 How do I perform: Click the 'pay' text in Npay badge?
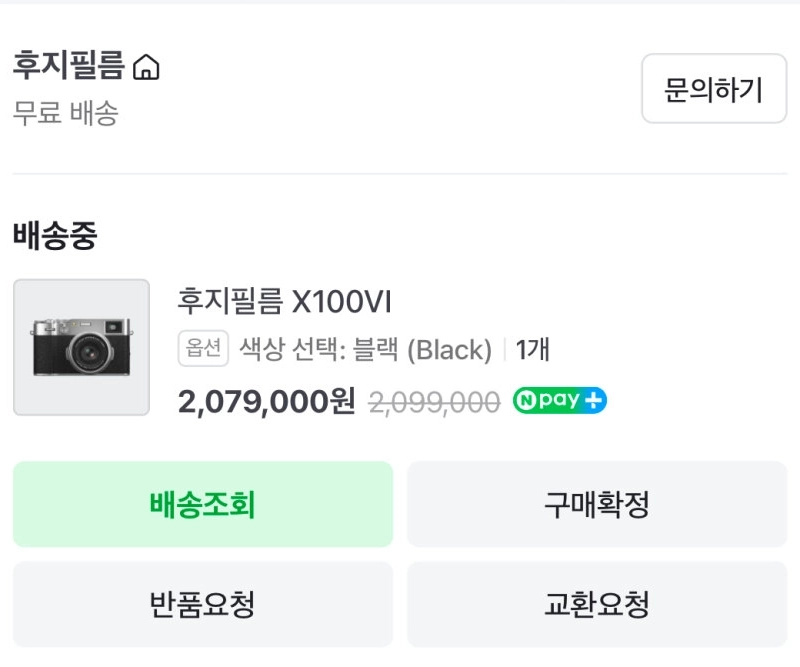point(560,401)
